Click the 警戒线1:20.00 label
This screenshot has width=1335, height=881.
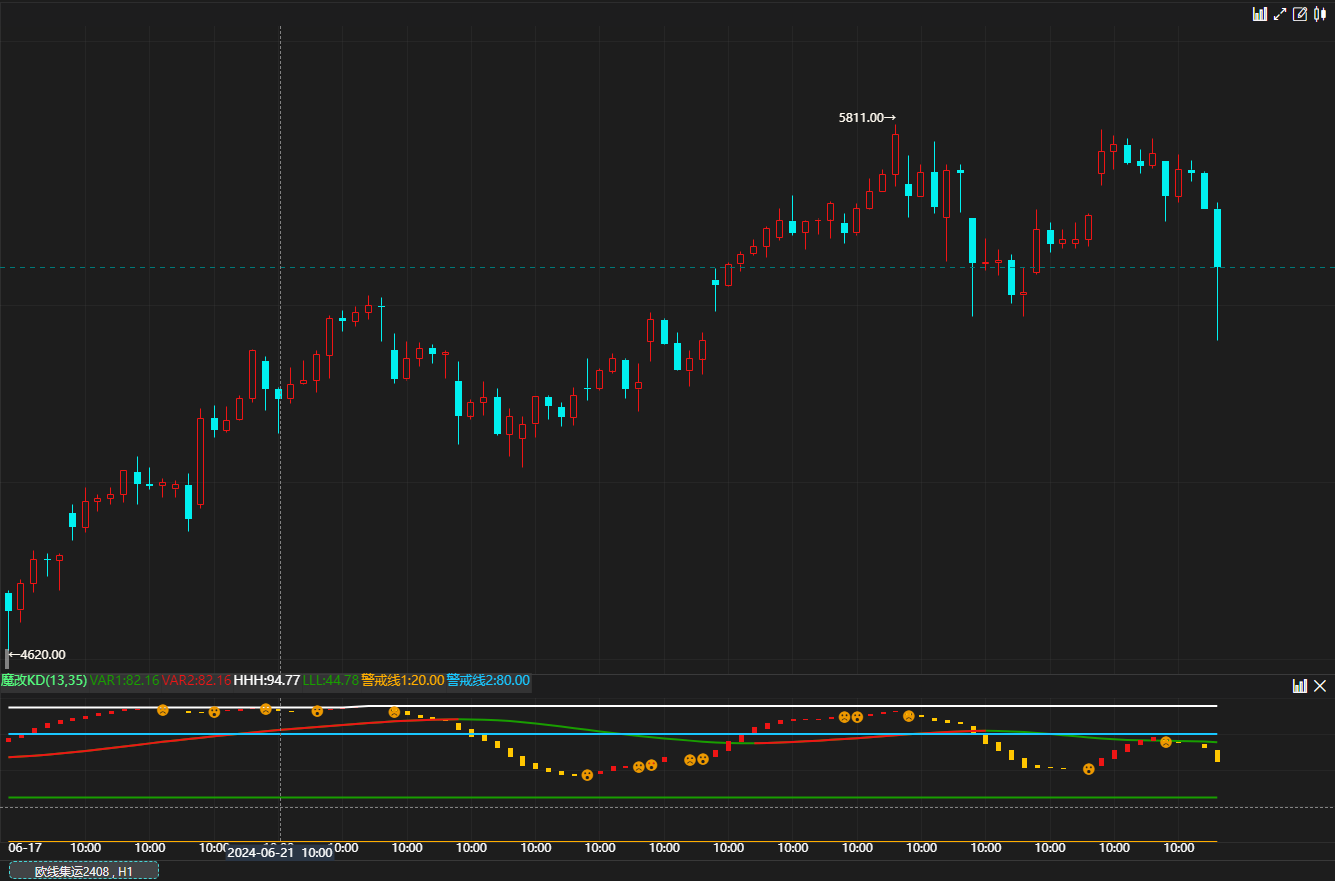pos(402,680)
